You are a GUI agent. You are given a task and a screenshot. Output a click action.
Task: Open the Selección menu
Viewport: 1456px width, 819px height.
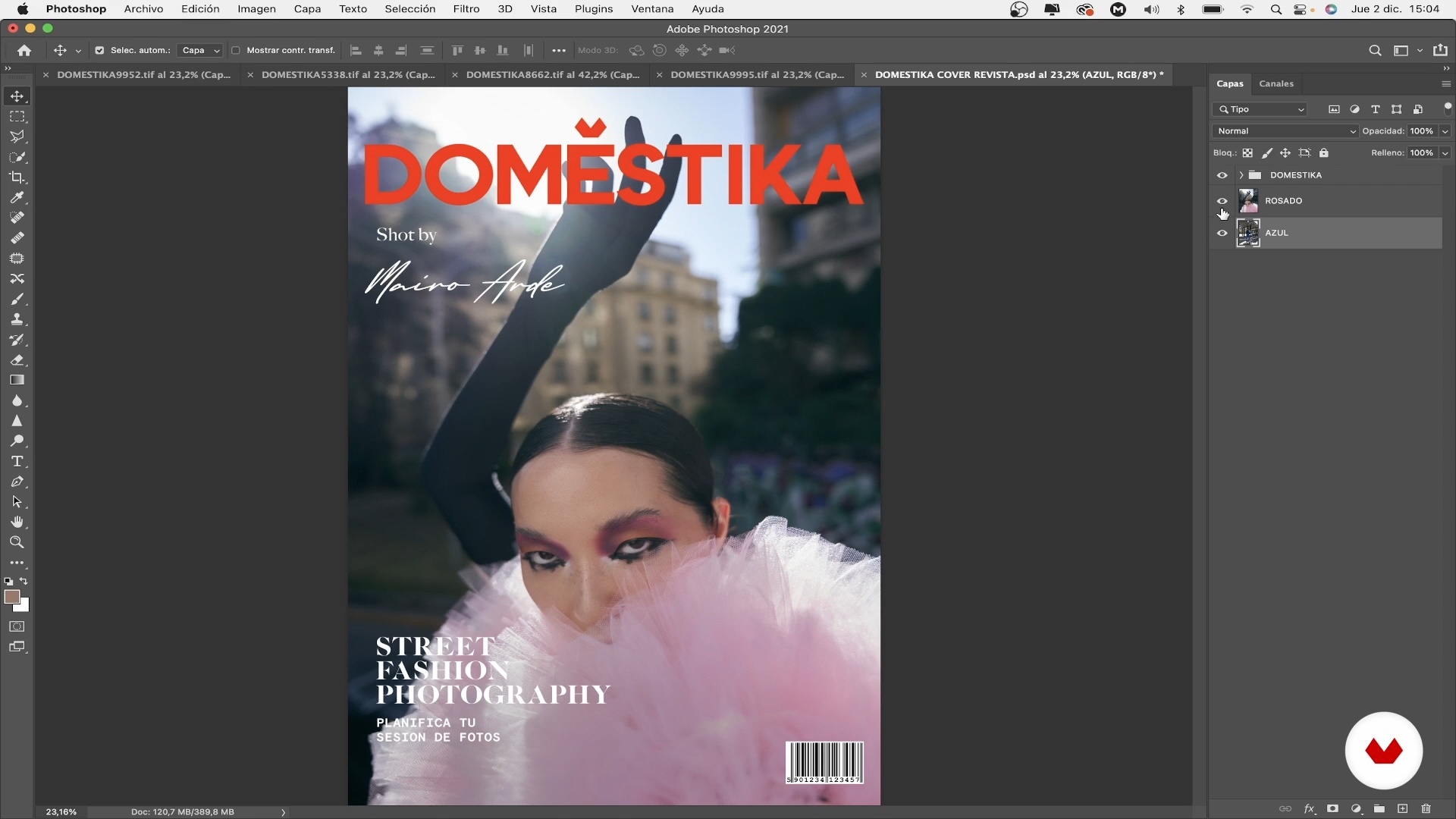pos(410,9)
